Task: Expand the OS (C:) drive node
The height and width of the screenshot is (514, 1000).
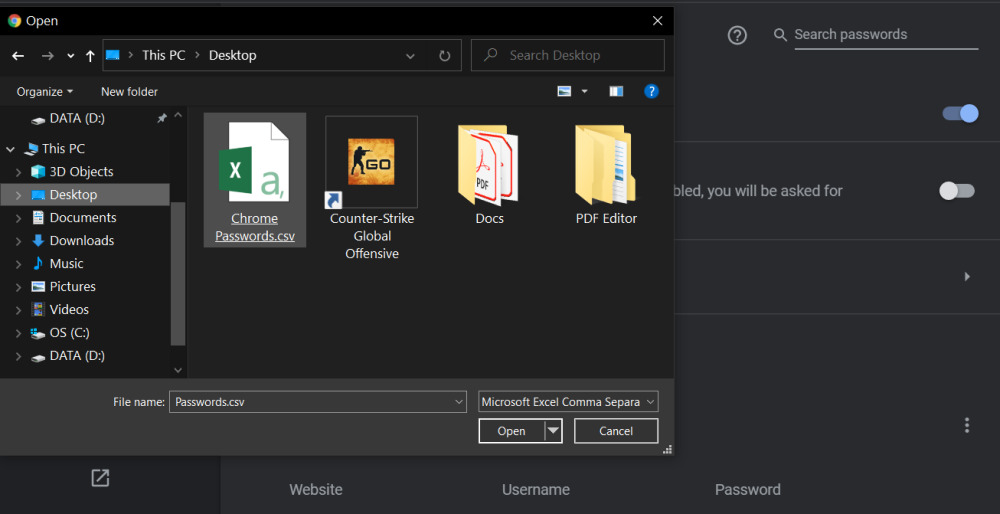Action: (x=18, y=333)
